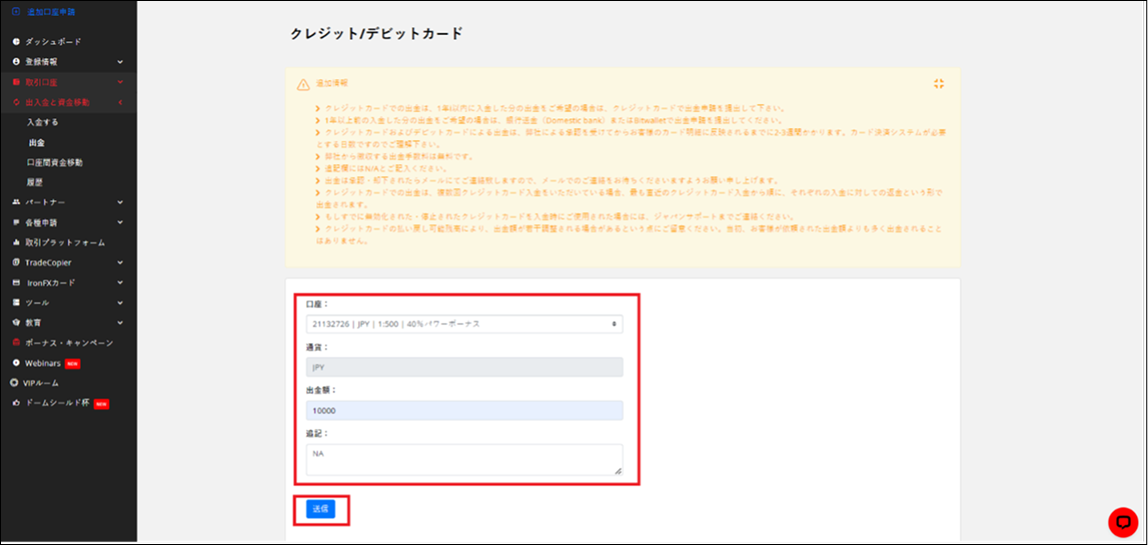Screen dimensions: 1148x545
Task: Select 入金する in the sidebar submenu
Action: (43, 122)
